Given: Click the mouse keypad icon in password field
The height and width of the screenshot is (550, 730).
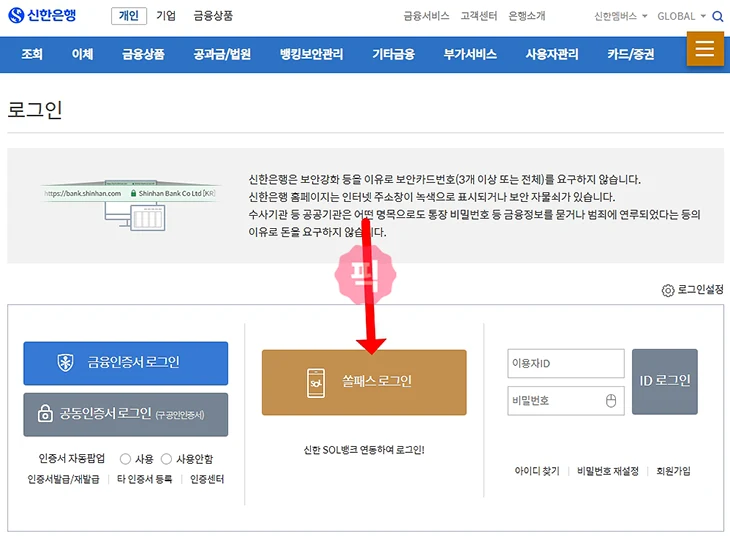Looking at the screenshot, I should click(611, 401).
